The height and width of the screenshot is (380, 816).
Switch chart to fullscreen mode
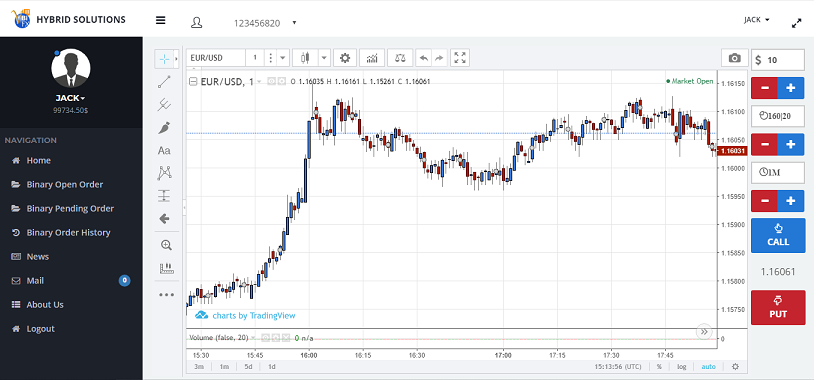coord(460,58)
